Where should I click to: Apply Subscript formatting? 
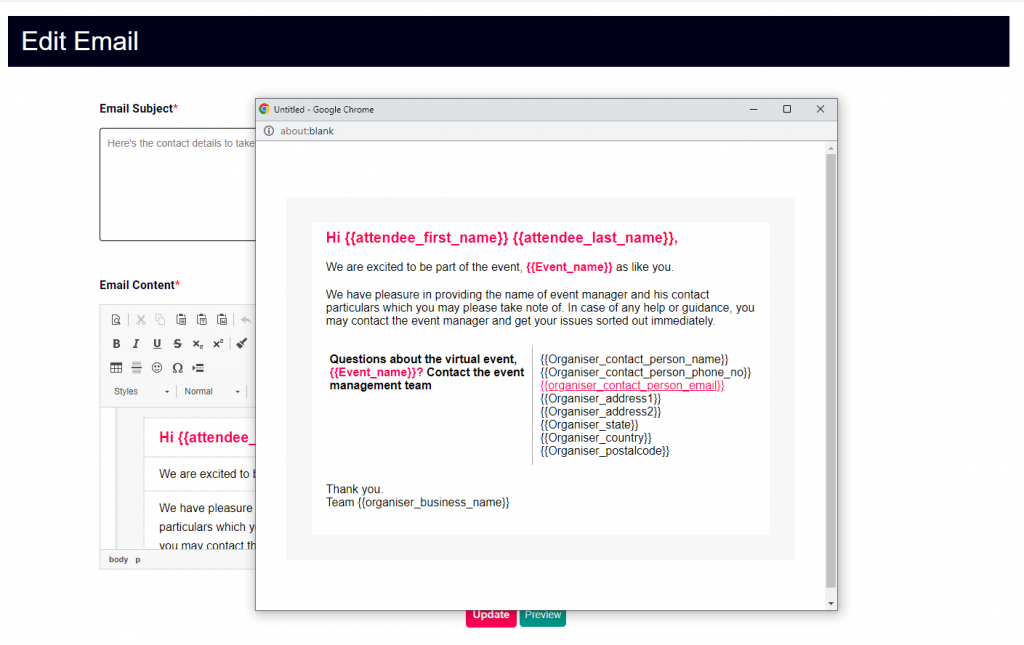(197, 343)
